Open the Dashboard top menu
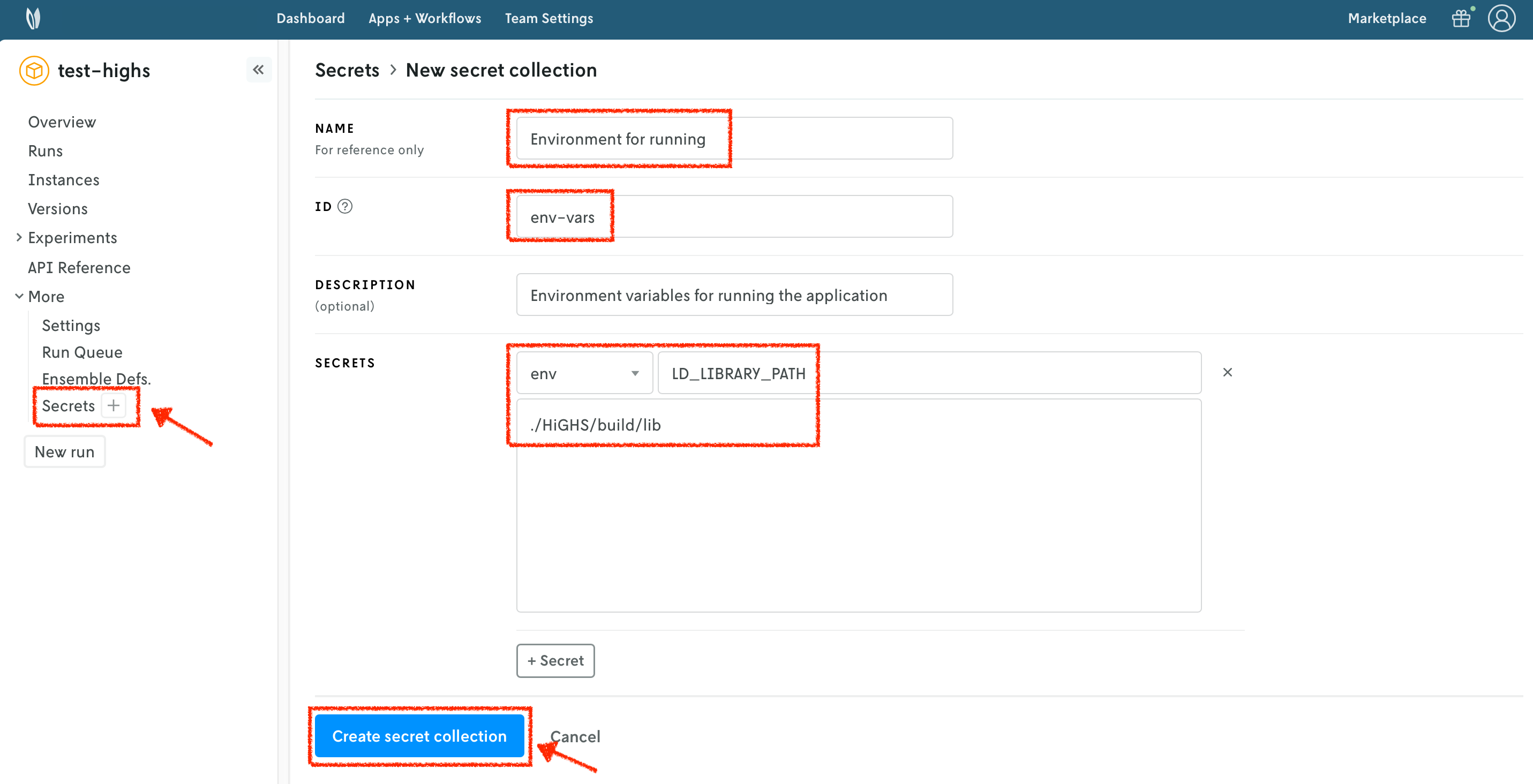 coord(310,18)
